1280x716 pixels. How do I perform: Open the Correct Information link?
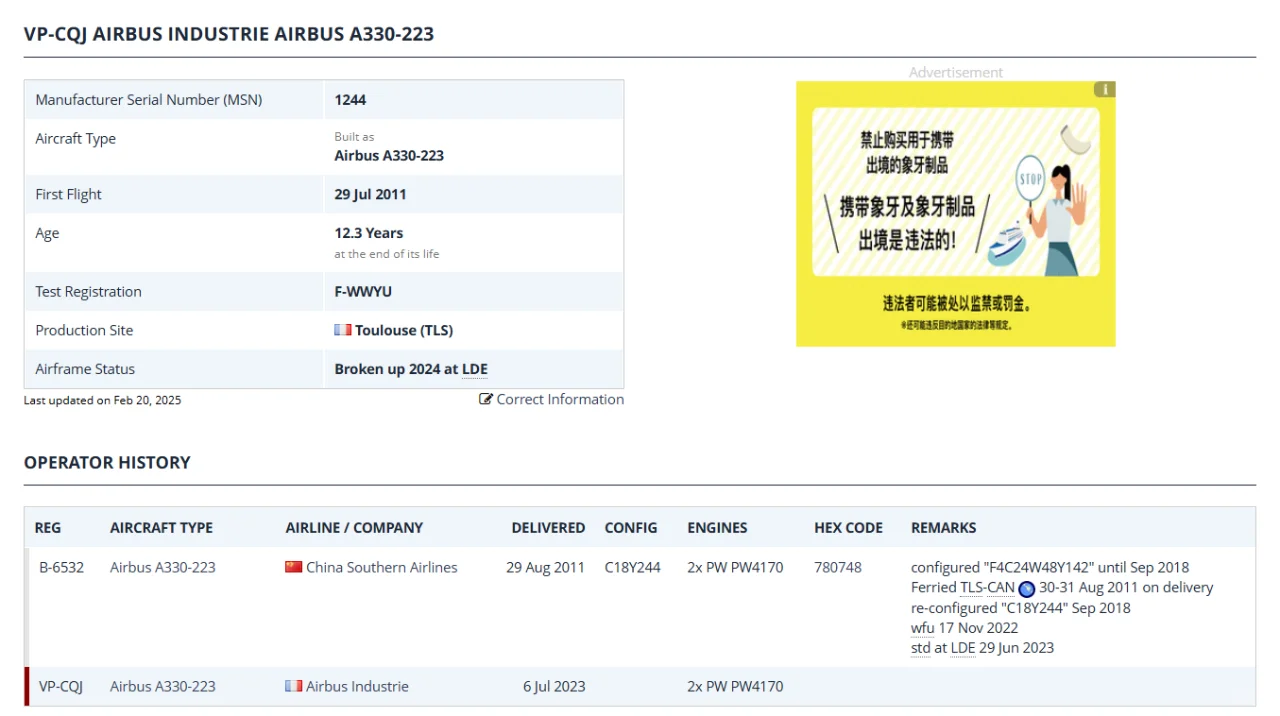click(x=560, y=399)
